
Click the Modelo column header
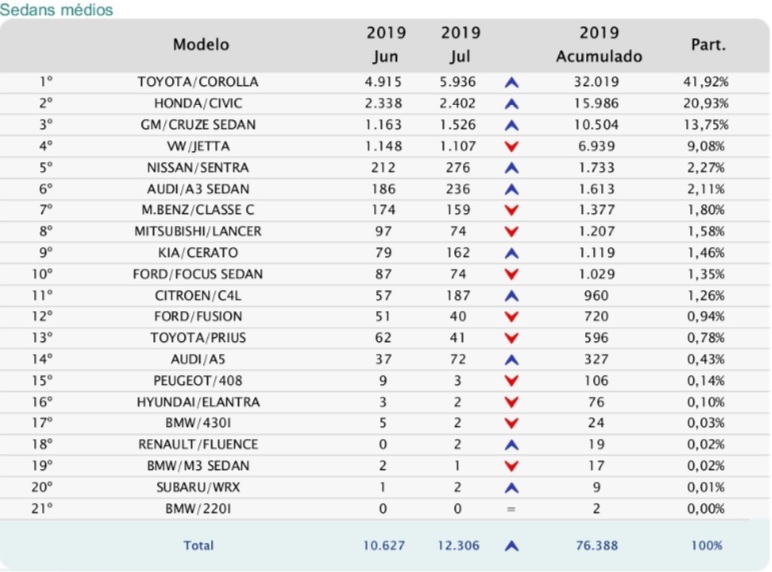tap(201, 44)
